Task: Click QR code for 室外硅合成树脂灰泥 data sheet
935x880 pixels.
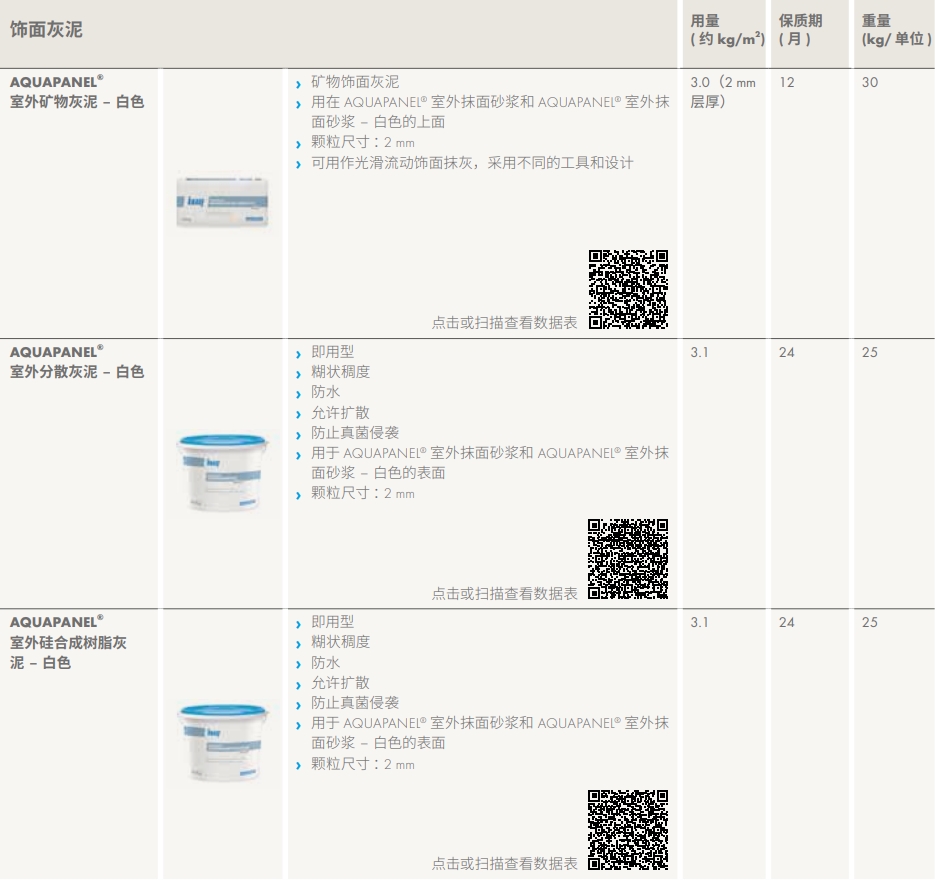Action: click(x=628, y=830)
